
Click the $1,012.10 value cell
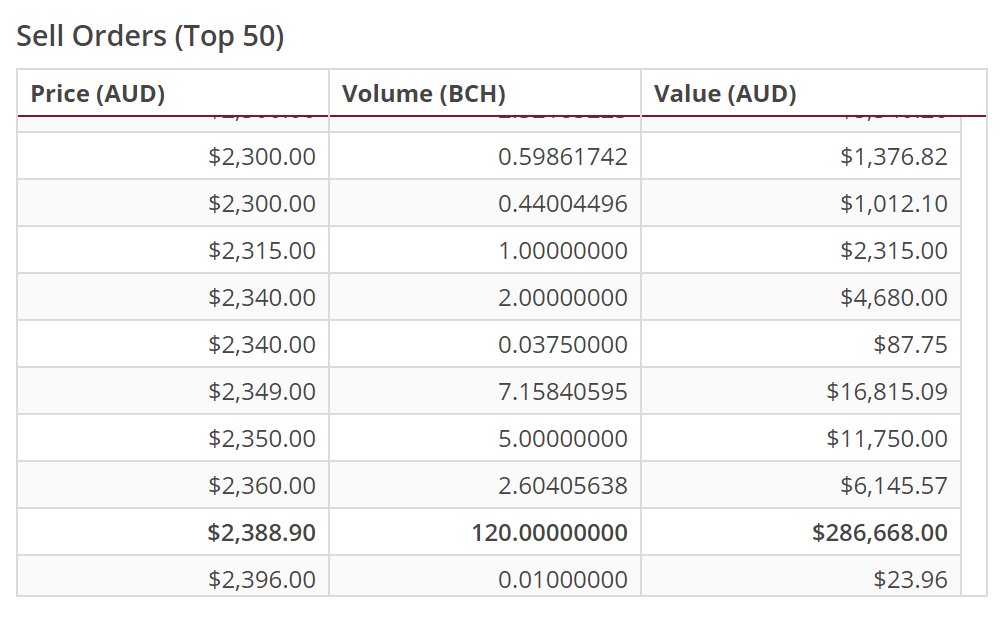pos(893,204)
